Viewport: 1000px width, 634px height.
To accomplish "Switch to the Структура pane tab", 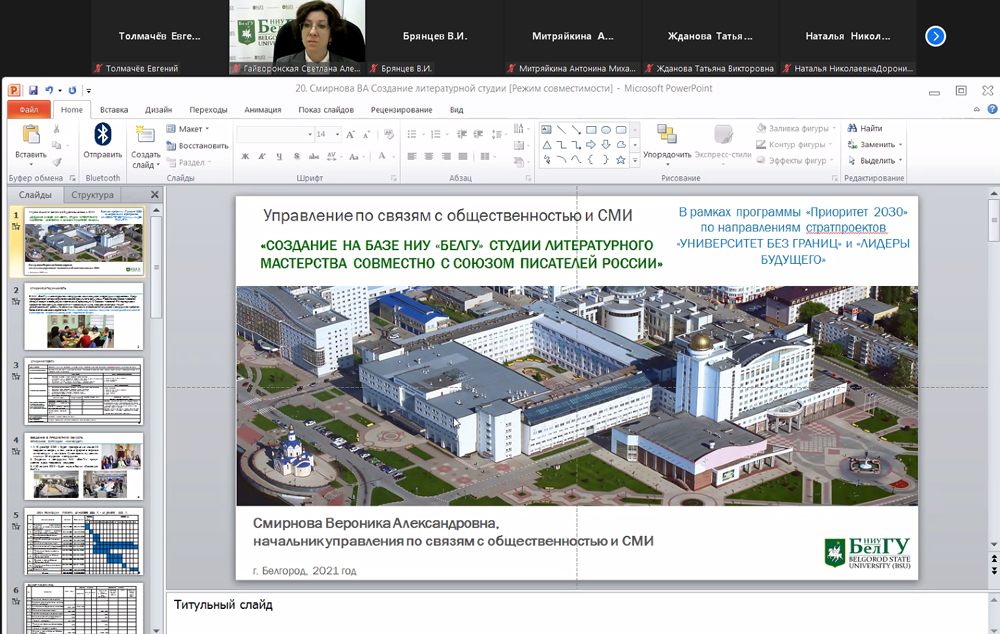I will tap(93, 195).
